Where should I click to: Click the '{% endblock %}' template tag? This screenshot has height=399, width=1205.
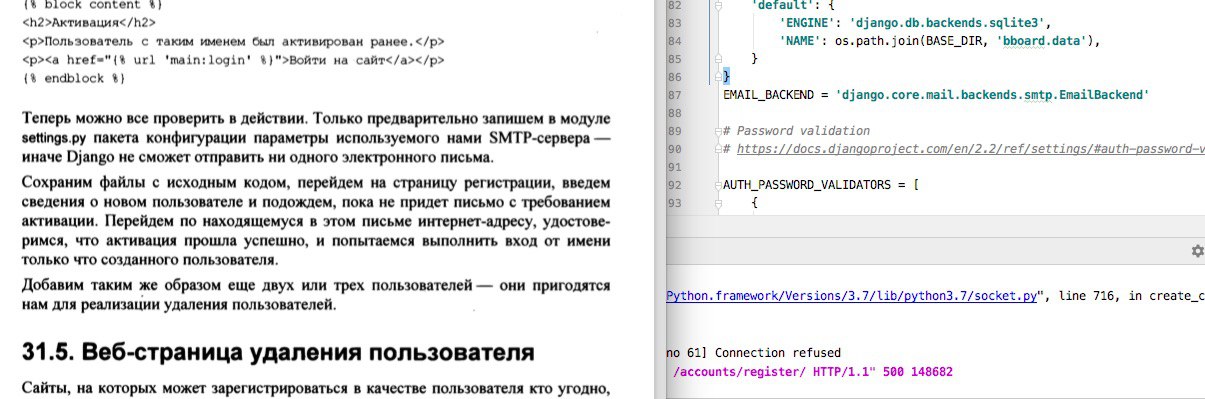coord(73,78)
